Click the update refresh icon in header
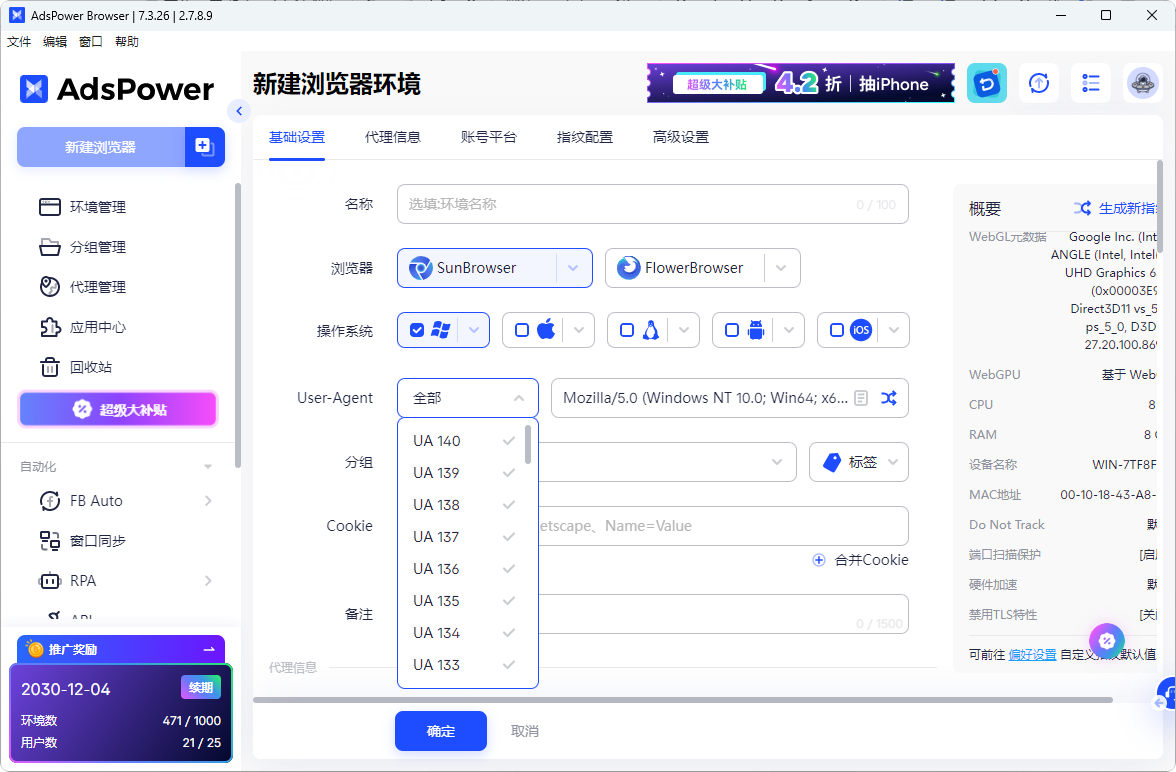The image size is (1176, 772). pyautogui.click(x=1039, y=83)
